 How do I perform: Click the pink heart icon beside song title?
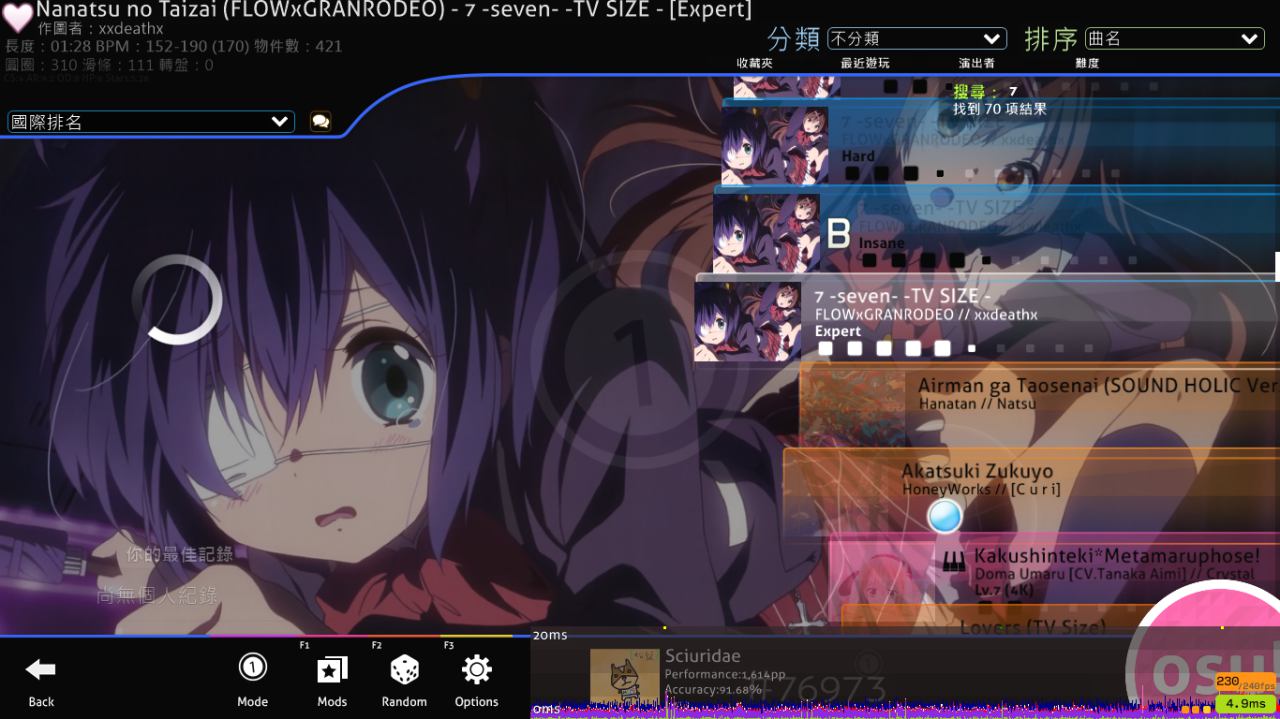[17, 19]
